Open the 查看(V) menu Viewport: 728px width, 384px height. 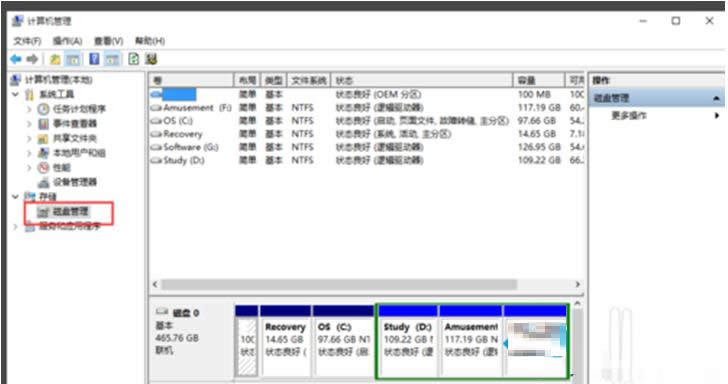(x=108, y=41)
